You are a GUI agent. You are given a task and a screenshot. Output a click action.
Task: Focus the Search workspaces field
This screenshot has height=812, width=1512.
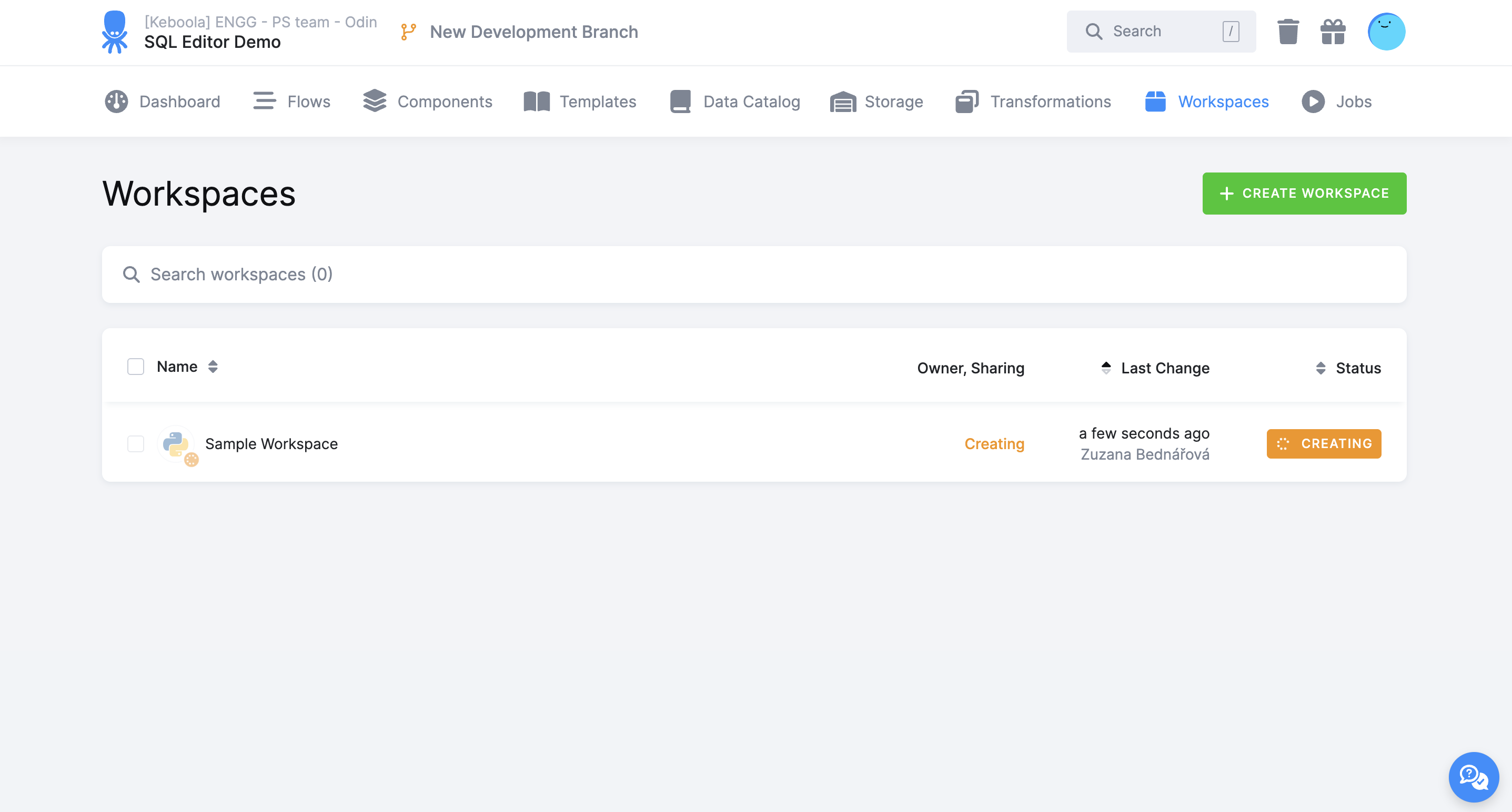754,275
